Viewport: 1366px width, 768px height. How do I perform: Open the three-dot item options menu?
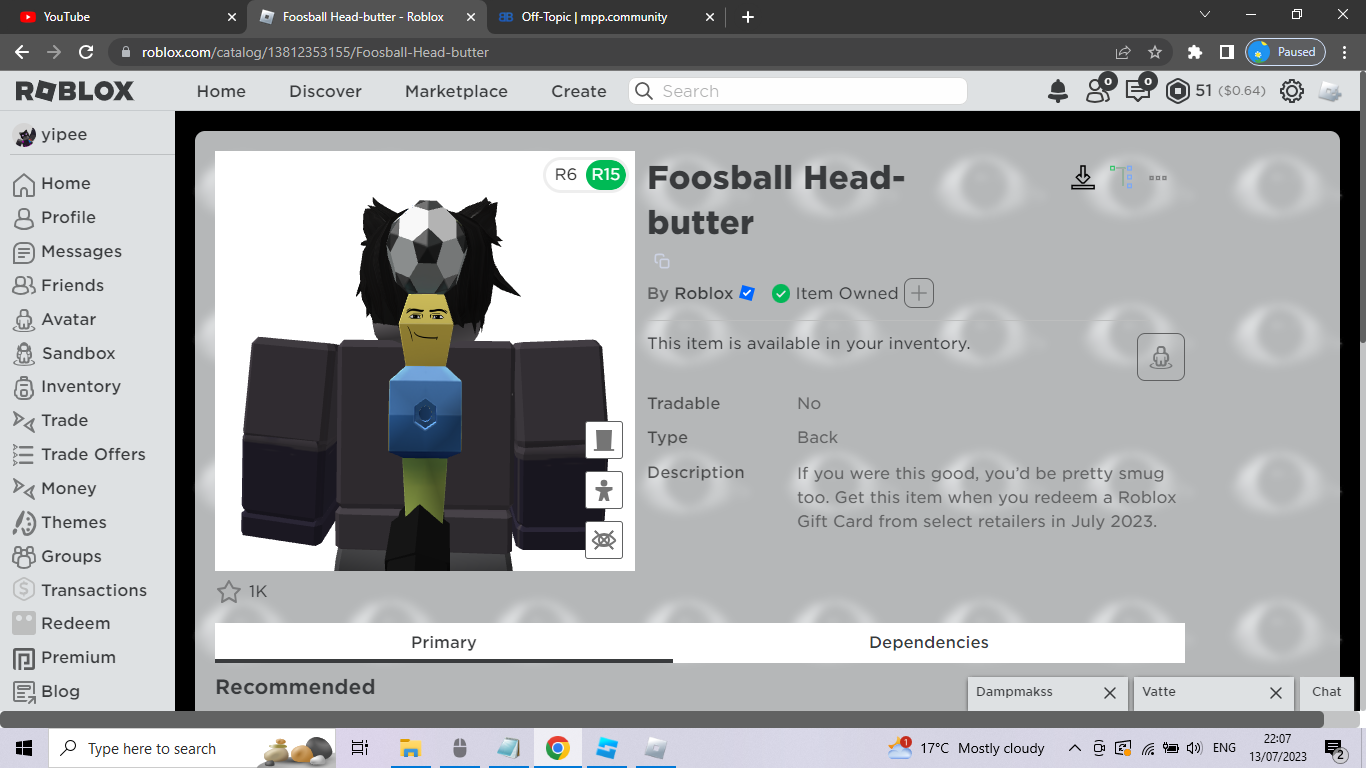pos(1158,178)
